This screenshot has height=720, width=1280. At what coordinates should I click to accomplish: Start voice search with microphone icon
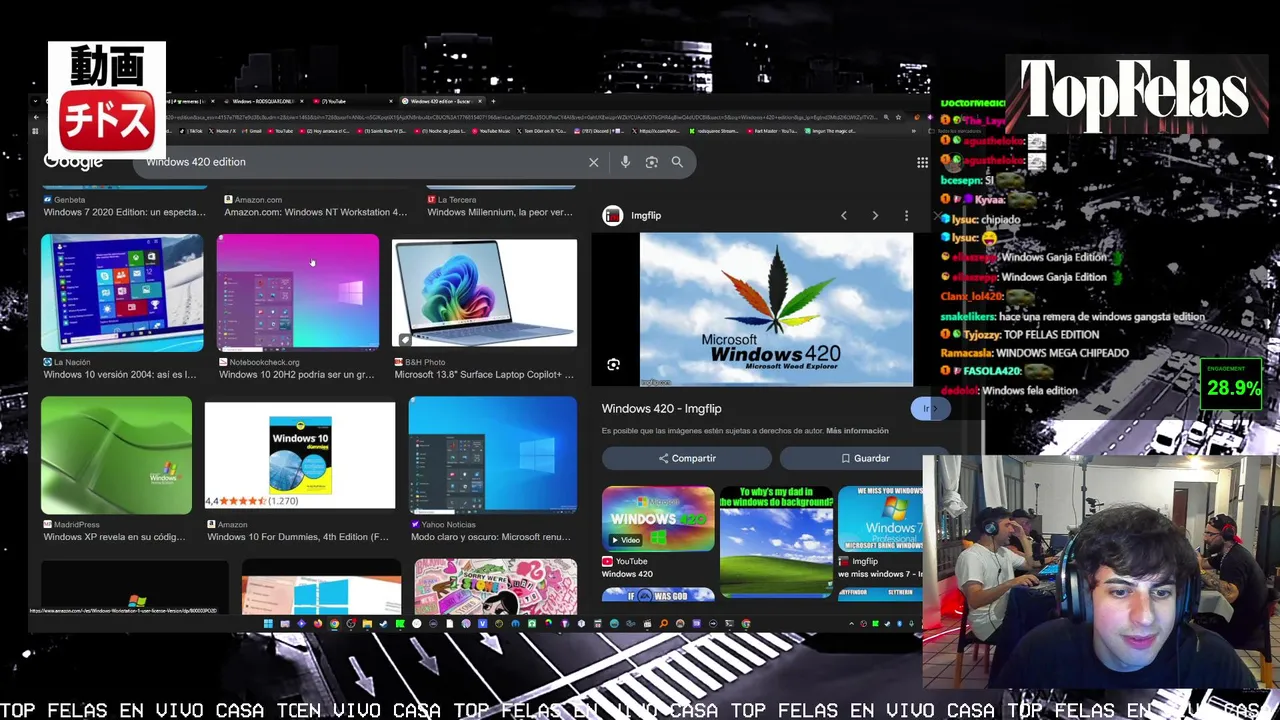pos(625,162)
